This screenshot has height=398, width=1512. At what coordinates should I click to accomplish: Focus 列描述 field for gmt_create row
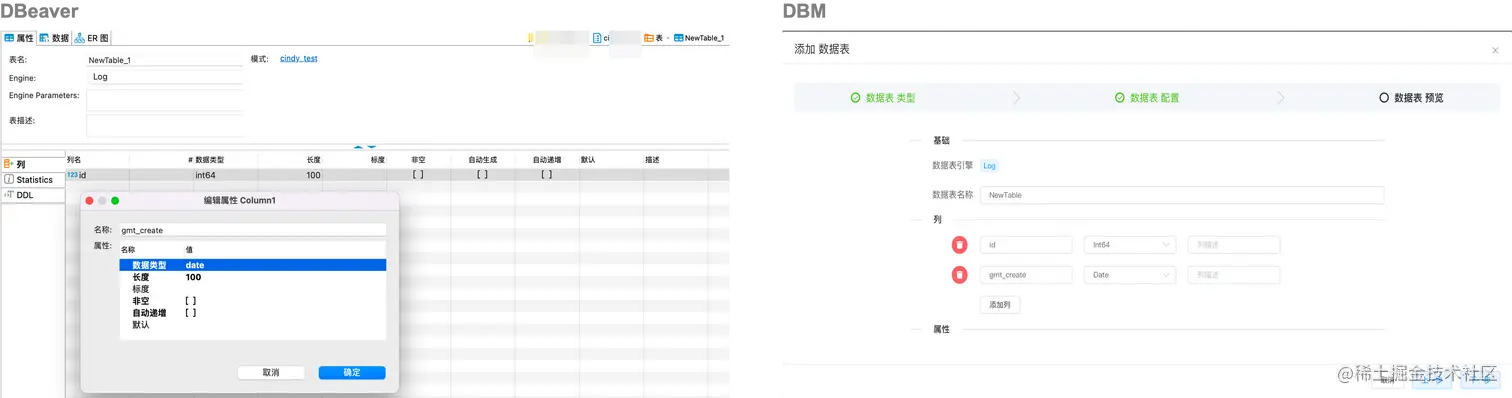[x=1234, y=274]
